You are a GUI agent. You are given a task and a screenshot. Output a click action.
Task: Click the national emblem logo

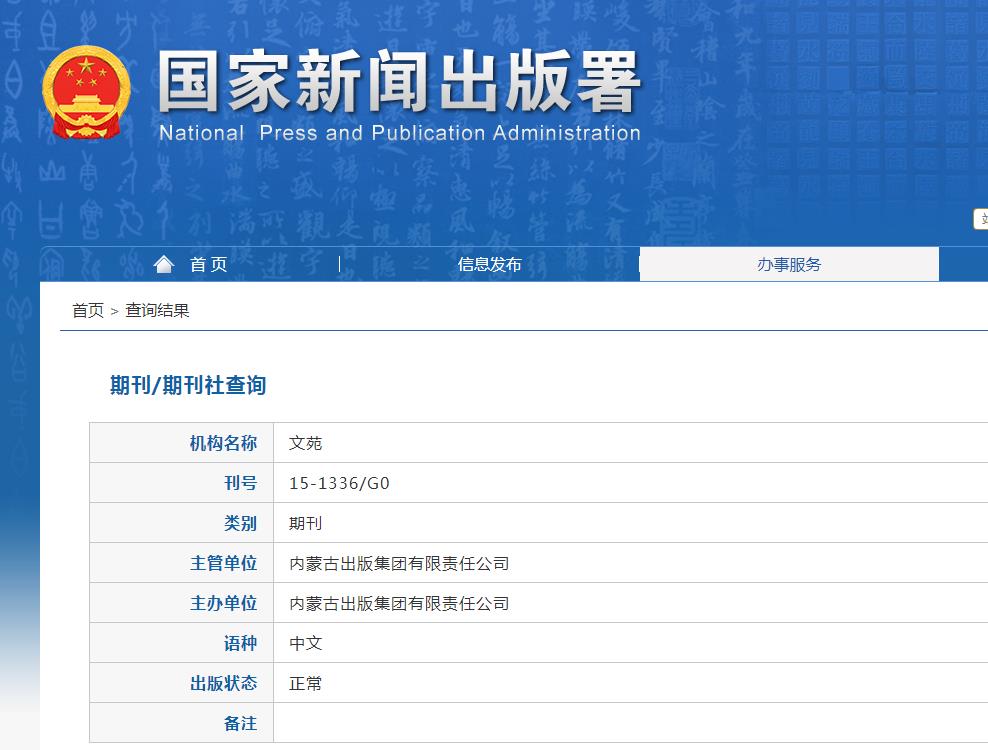click(88, 90)
